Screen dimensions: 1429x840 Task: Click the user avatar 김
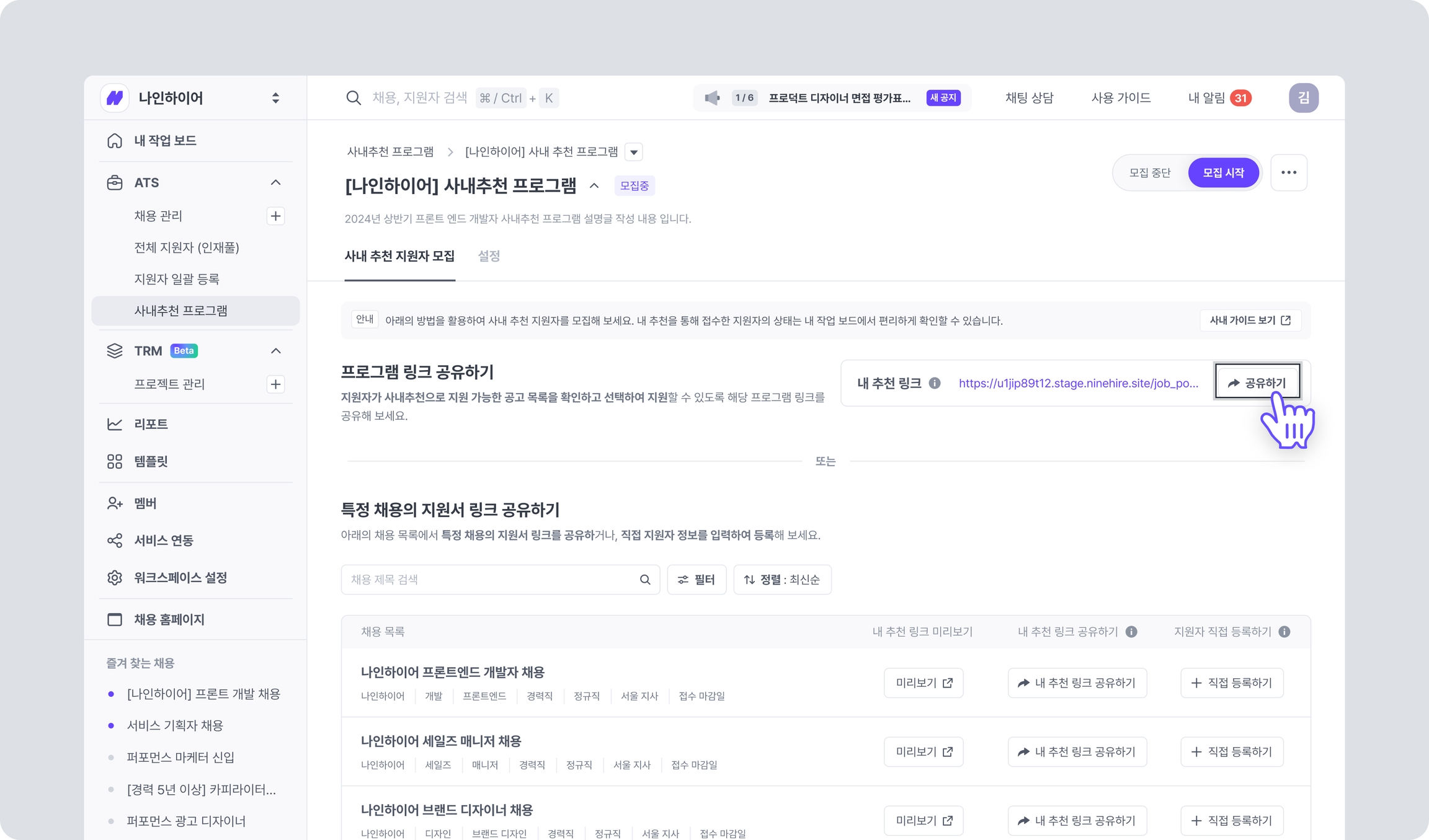click(x=1303, y=98)
